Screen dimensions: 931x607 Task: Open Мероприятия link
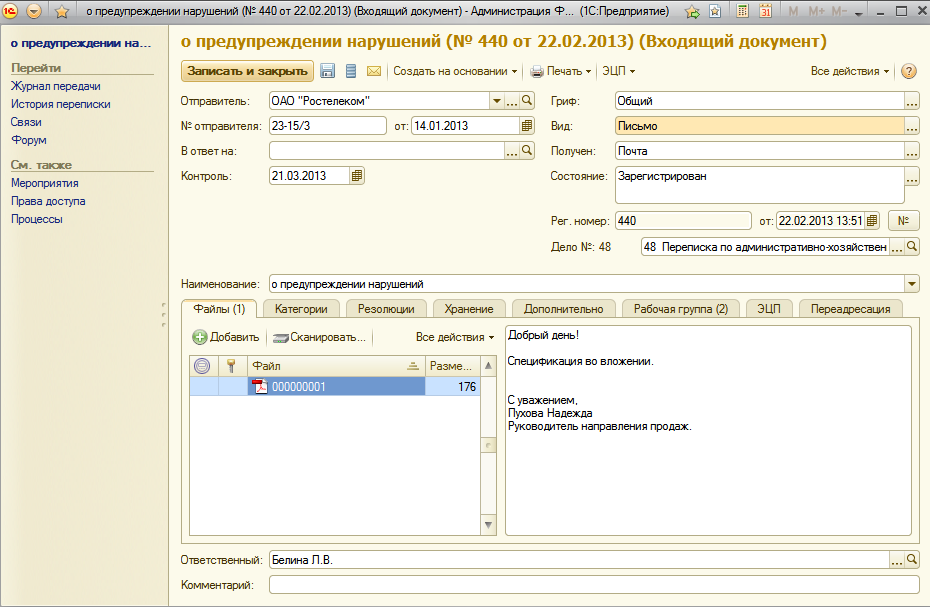tap(45, 184)
